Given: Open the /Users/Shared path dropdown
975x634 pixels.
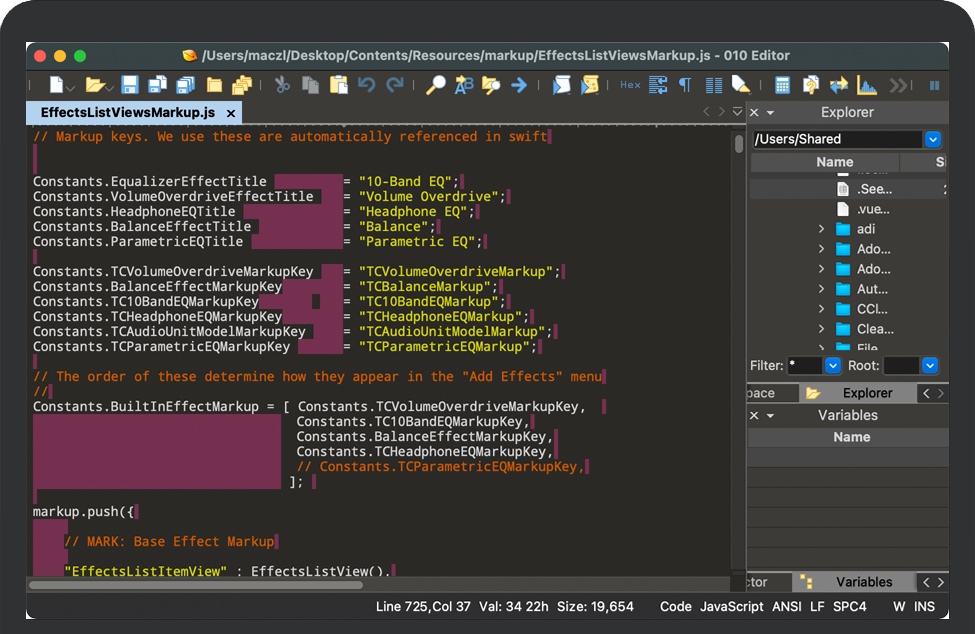Looking at the screenshot, I should click(x=933, y=139).
